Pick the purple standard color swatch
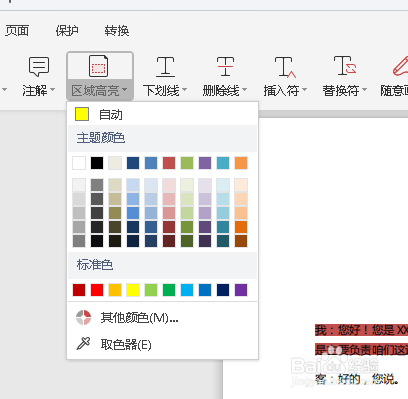The image size is (408, 399). tap(241, 290)
